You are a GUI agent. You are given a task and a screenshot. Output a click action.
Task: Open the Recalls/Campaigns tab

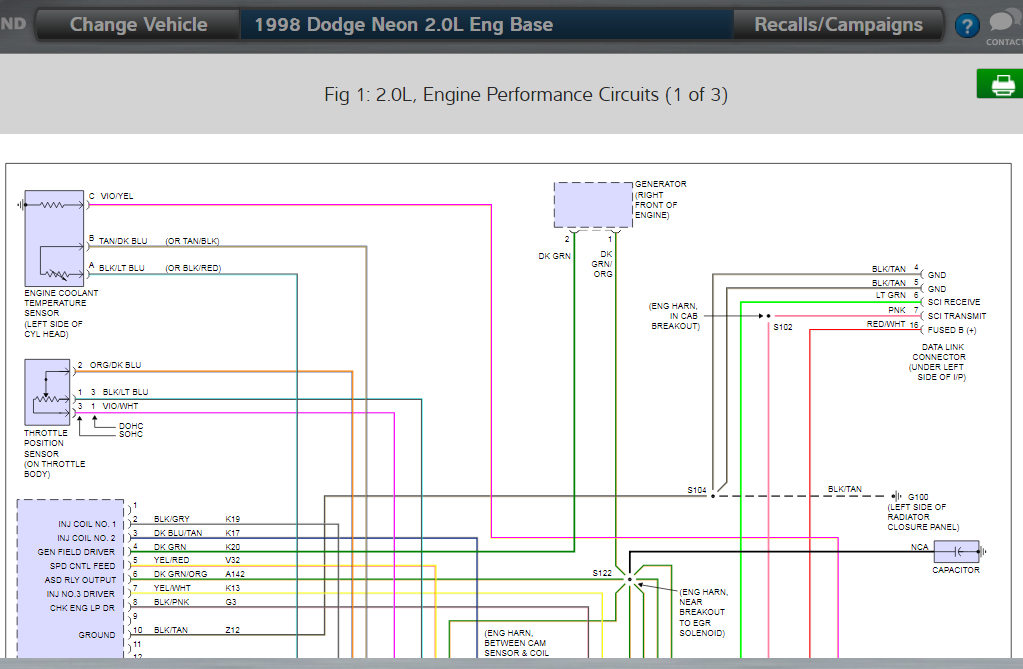coord(838,25)
